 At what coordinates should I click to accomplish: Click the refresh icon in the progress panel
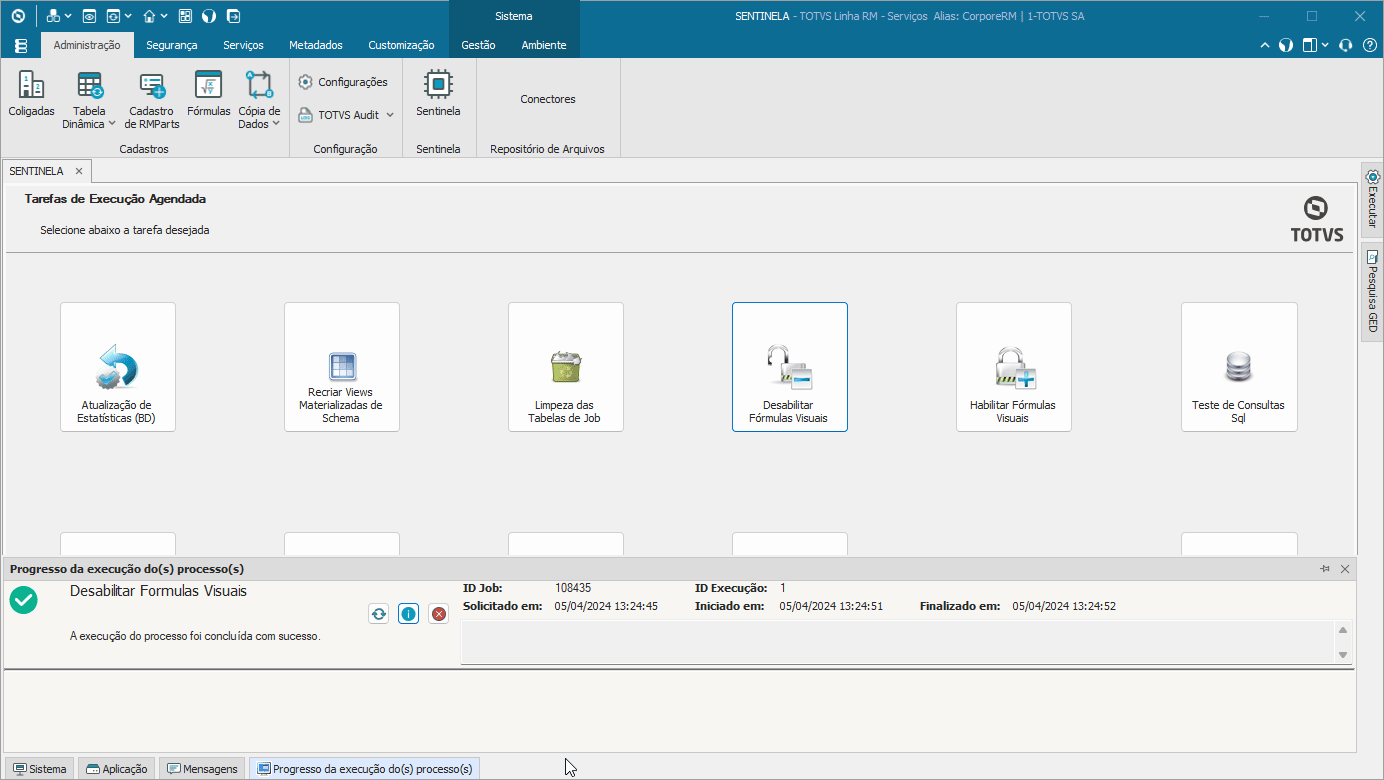pyautogui.click(x=378, y=614)
